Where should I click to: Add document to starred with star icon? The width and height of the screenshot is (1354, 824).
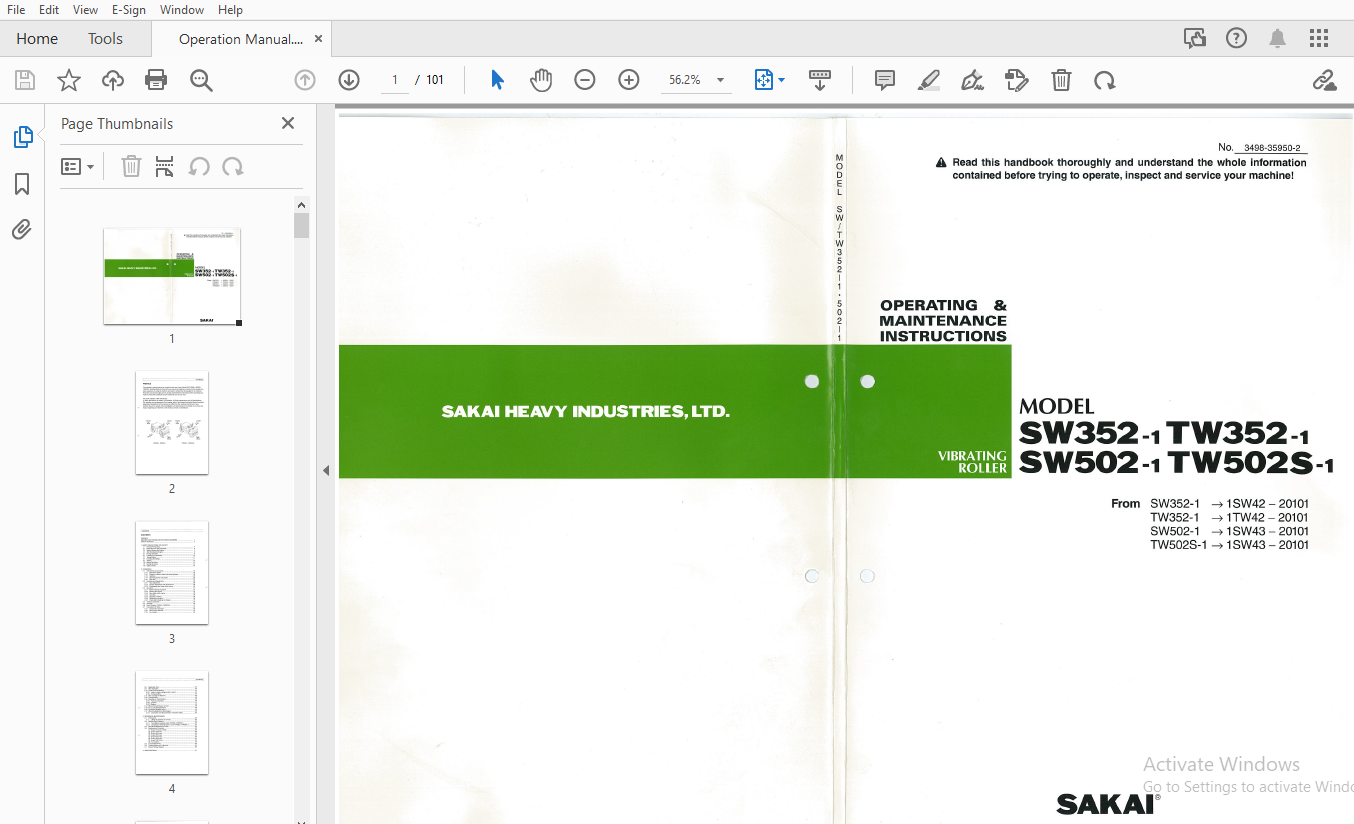(69, 80)
